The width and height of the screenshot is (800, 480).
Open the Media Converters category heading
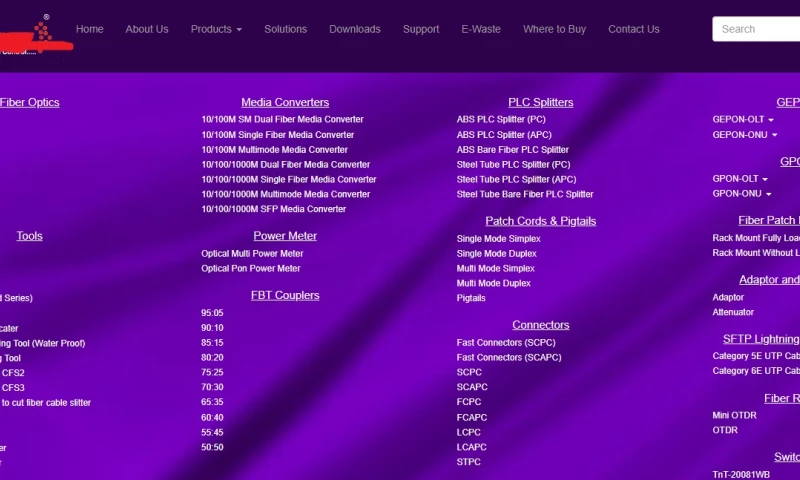point(285,102)
